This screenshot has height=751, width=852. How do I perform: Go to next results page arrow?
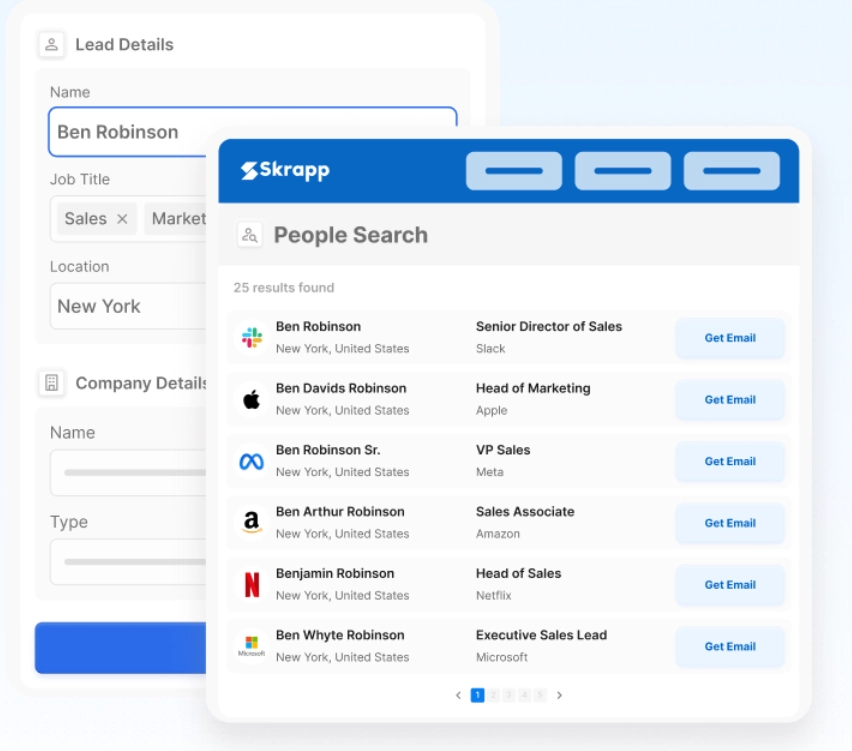(x=560, y=695)
